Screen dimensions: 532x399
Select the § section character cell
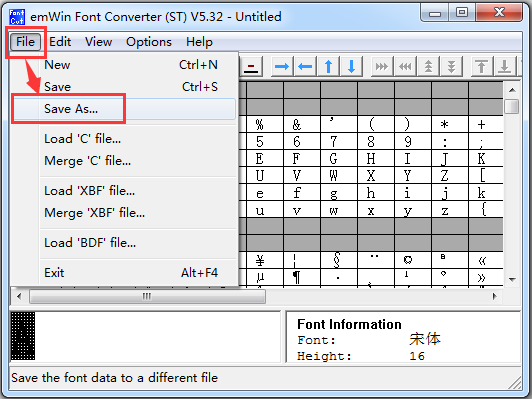tap(339, 260)
